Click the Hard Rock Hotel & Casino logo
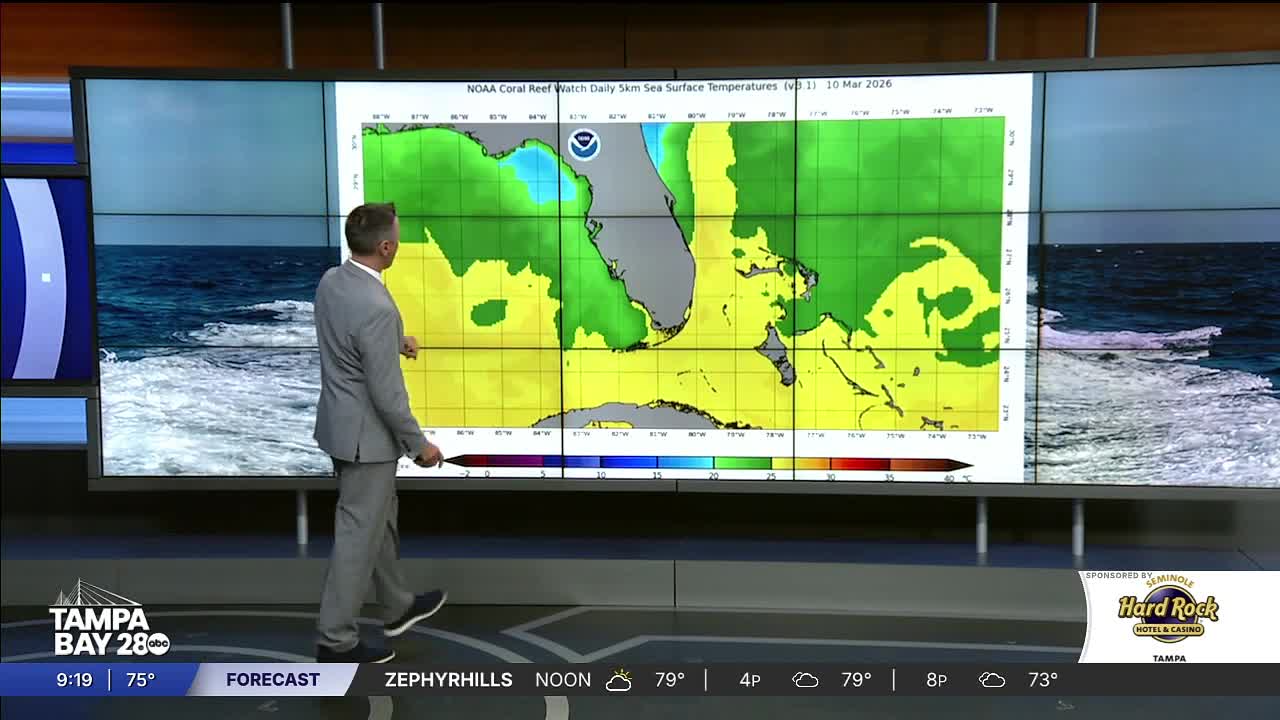The image size is (1280, 720). tap(1168, 612)
